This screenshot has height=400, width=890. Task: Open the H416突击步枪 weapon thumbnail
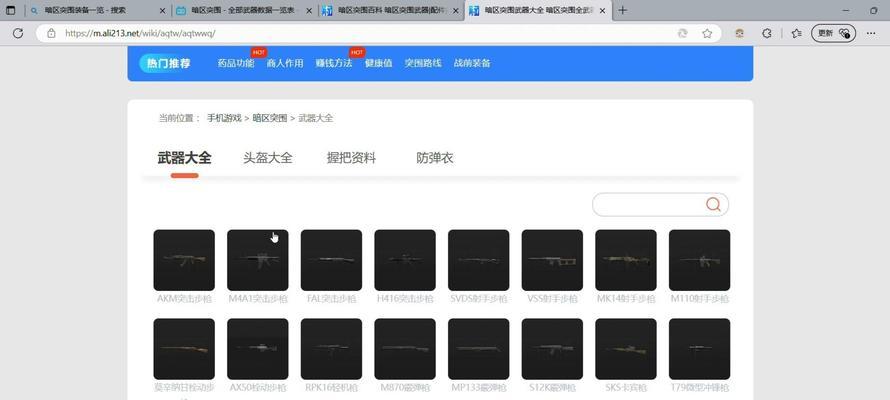405,260
